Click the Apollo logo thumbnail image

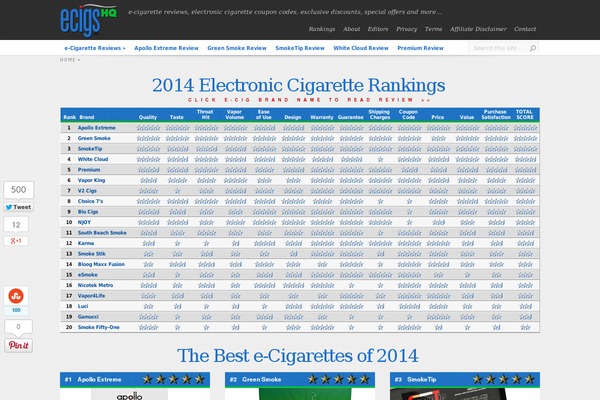point(129,394)
